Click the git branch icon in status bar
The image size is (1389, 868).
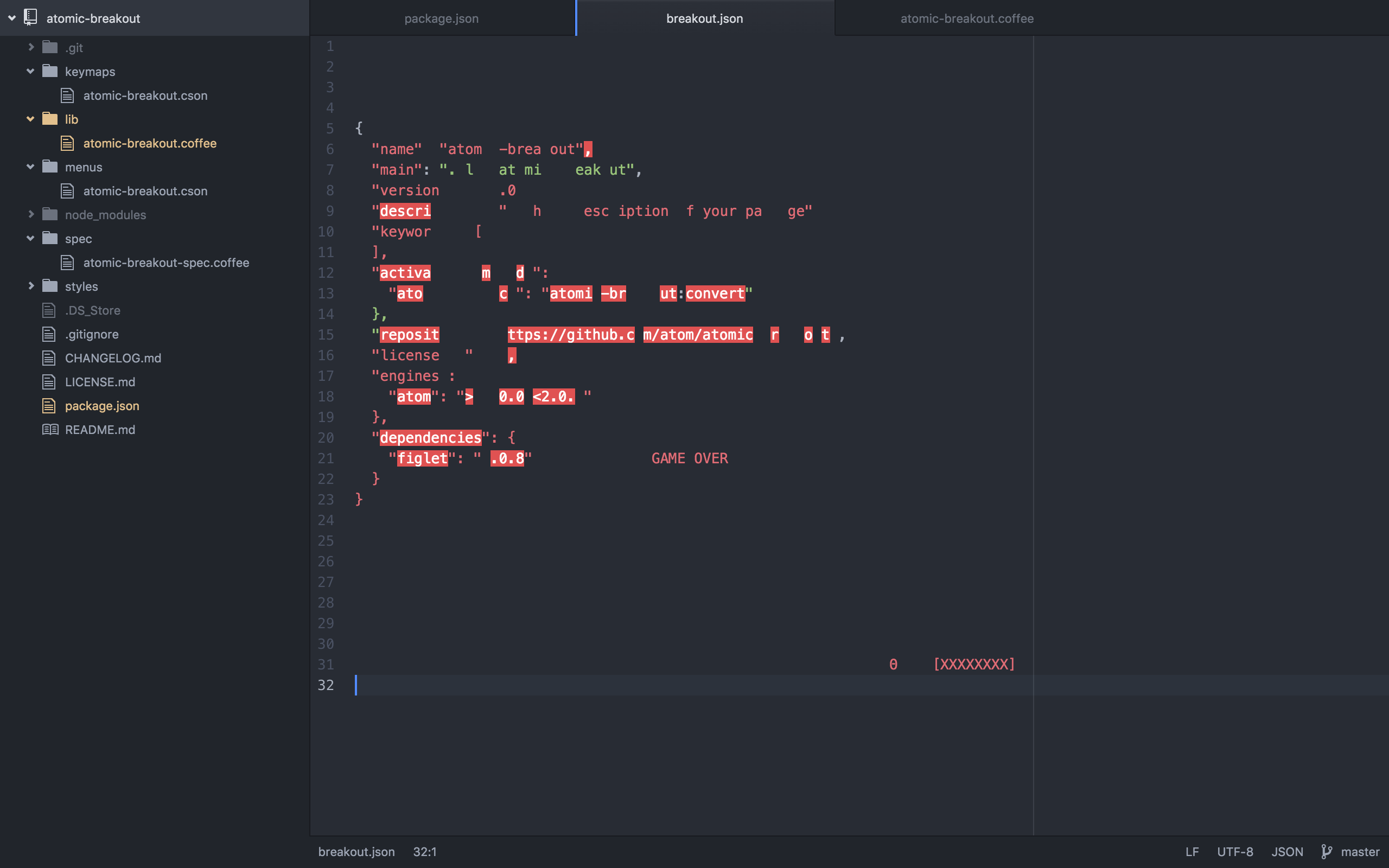pyautogui.click(x=1327, y=851)
